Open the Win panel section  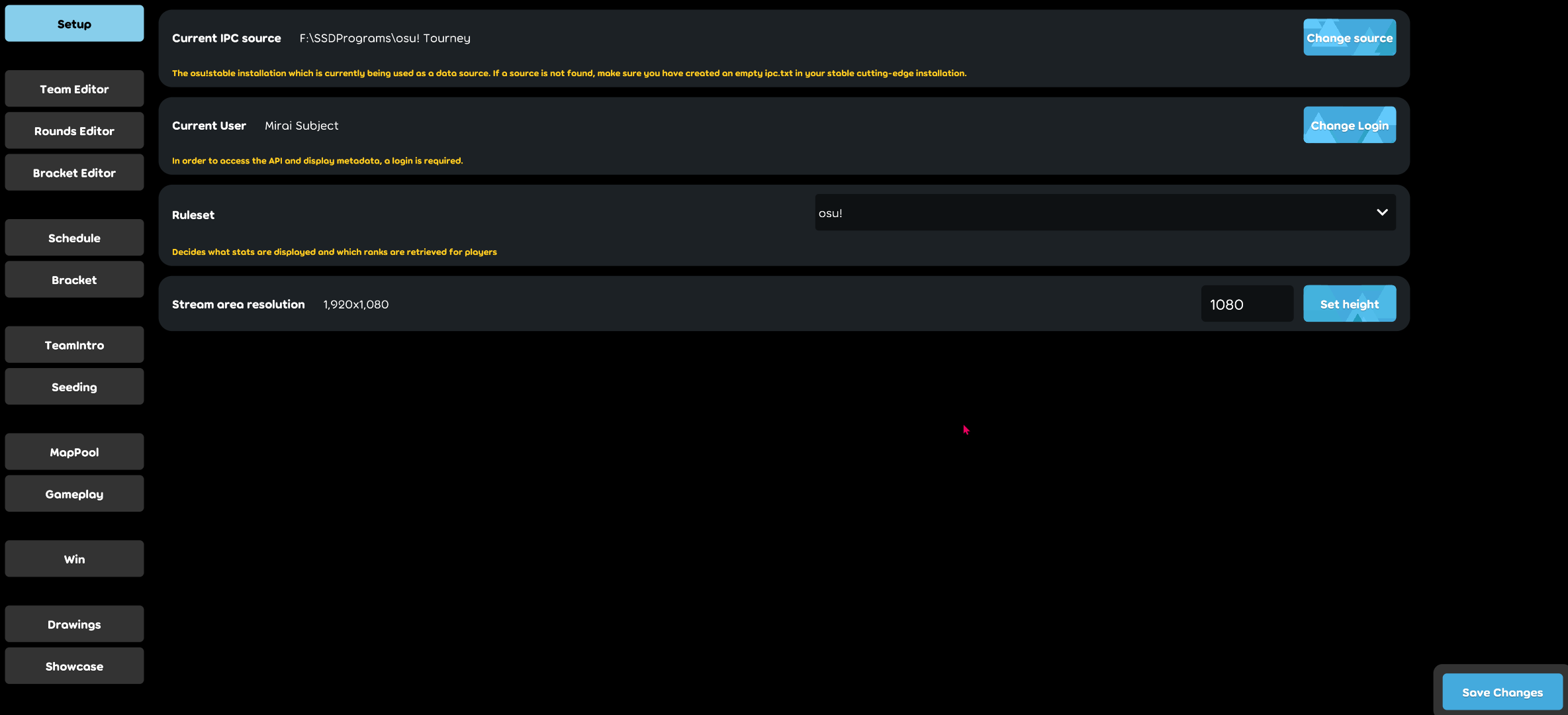[x=74, y=558]
